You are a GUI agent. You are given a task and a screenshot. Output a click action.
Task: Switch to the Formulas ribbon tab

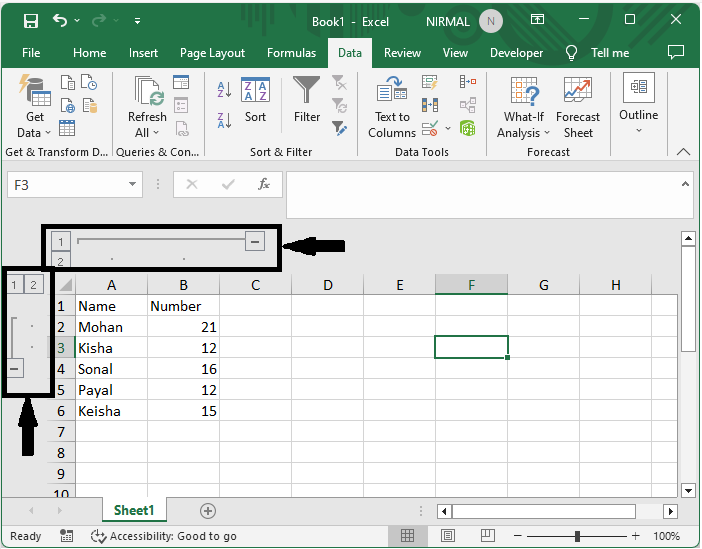[x=291, y=53]
